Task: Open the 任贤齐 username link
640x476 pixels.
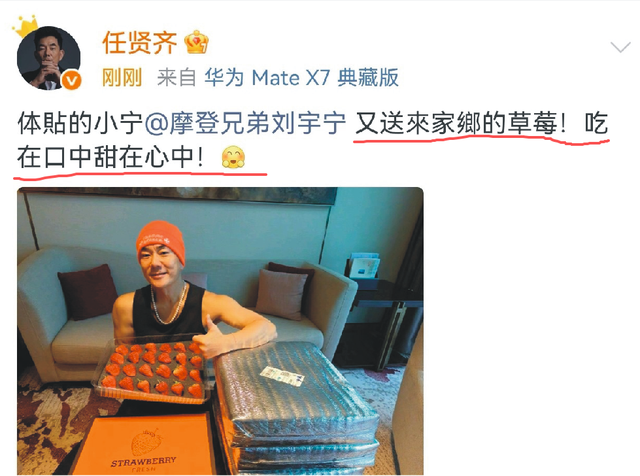Action: [140, 42]
